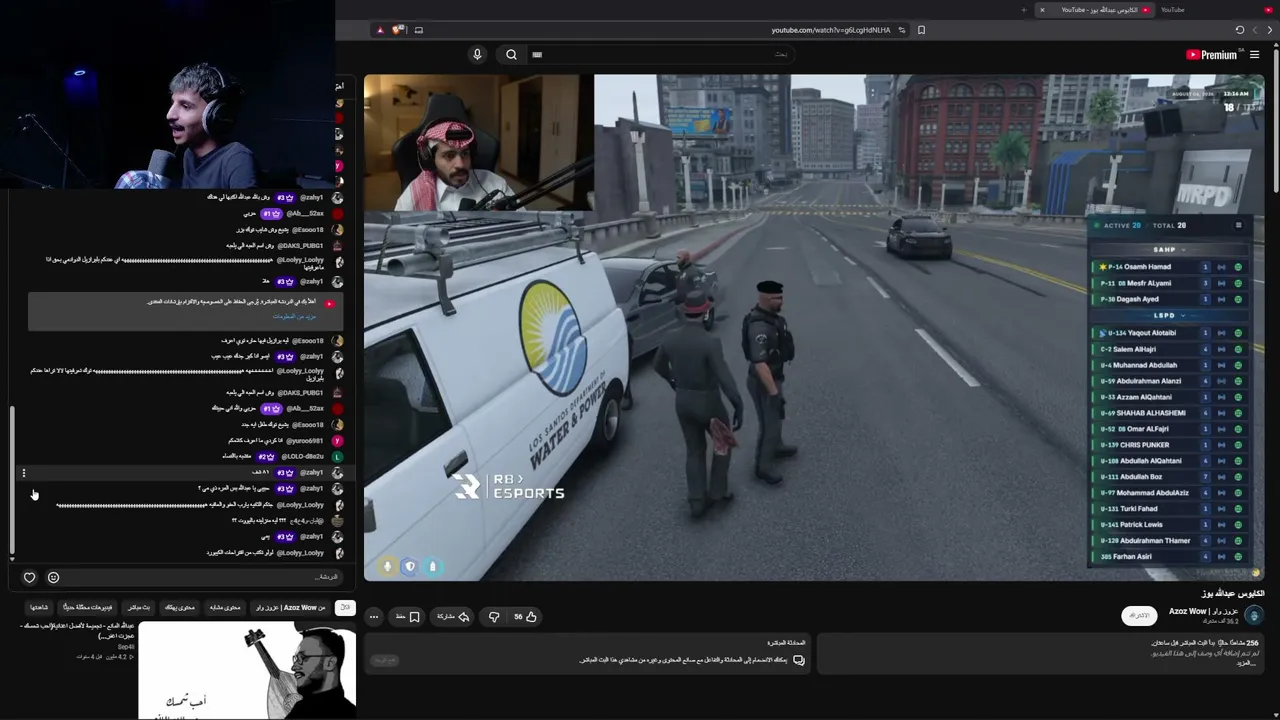Viewport: 1280px width, 720px height.
Task: Select the 'All' filter chip
Action: 345,607
